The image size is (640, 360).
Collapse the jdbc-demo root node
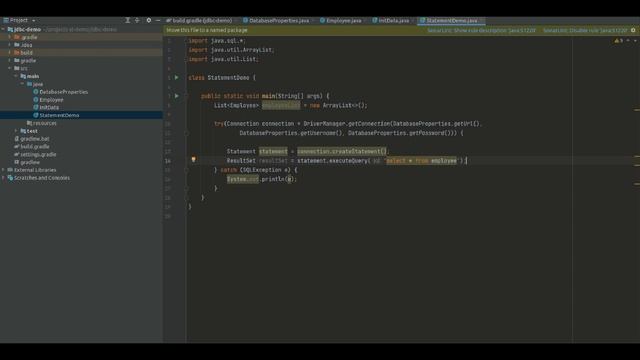click(x=3, y=29)
